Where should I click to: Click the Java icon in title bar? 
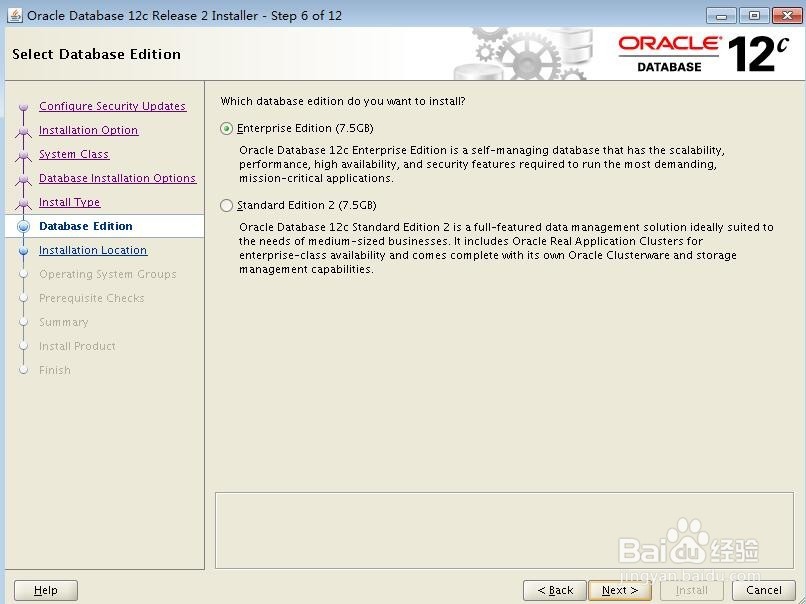tap(15, 15)
